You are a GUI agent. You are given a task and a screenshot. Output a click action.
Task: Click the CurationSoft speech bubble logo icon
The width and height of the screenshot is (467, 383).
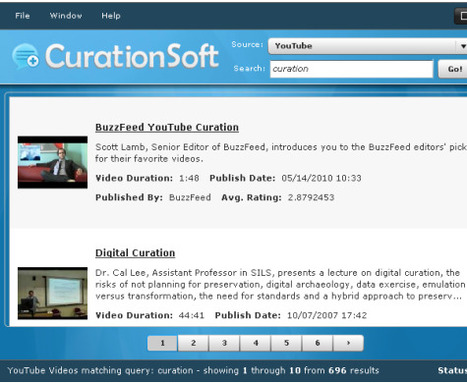(x=25, y=56)
